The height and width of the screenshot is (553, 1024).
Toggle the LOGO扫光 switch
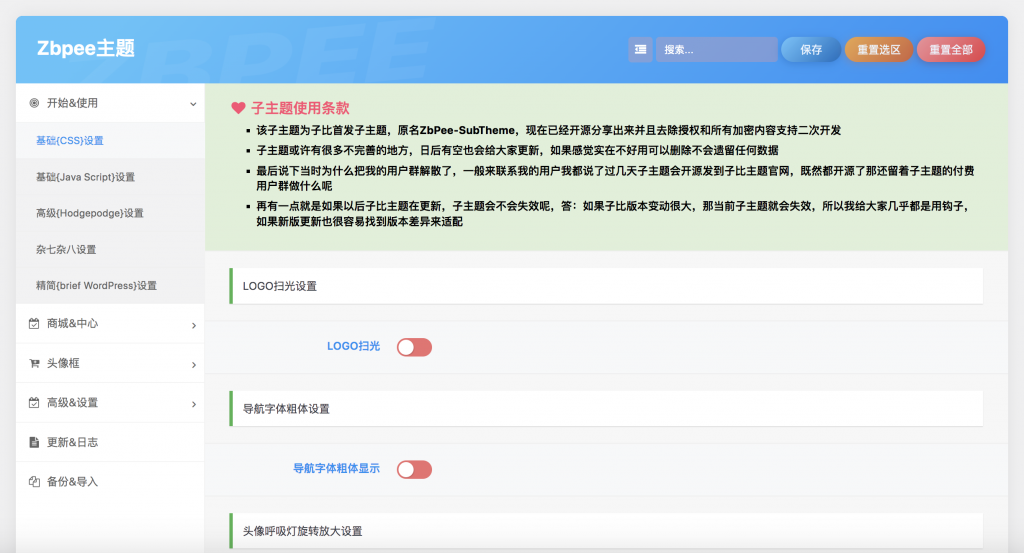coord(414,347)
